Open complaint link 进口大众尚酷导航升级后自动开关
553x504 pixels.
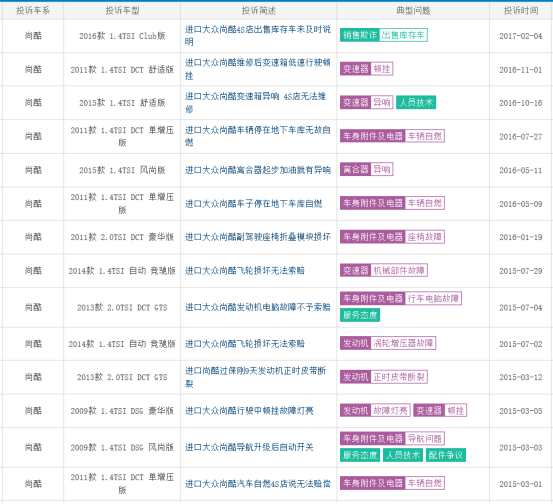click(249, 447)
